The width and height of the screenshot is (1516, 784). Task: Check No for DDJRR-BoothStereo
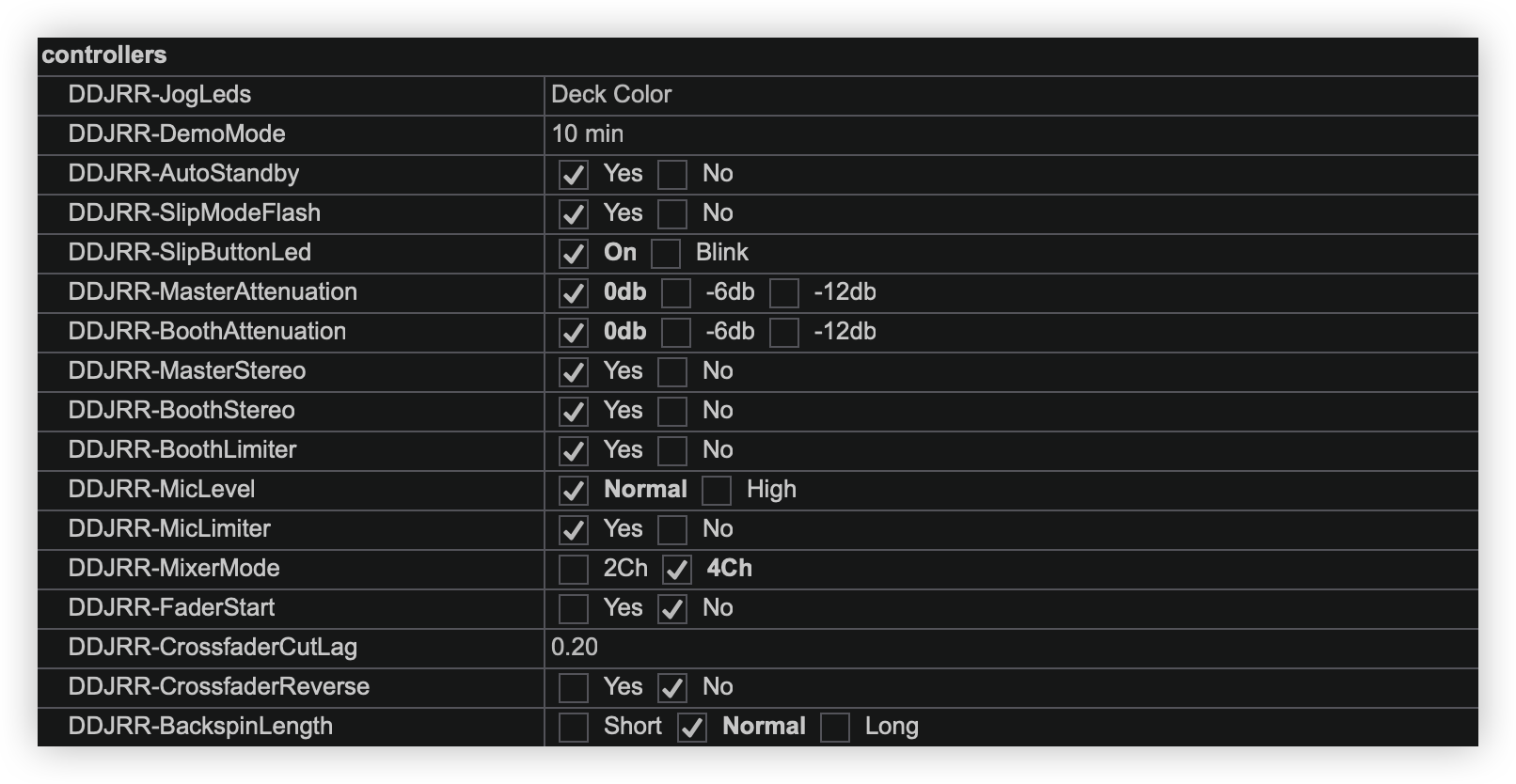click(x=672, y=412)
